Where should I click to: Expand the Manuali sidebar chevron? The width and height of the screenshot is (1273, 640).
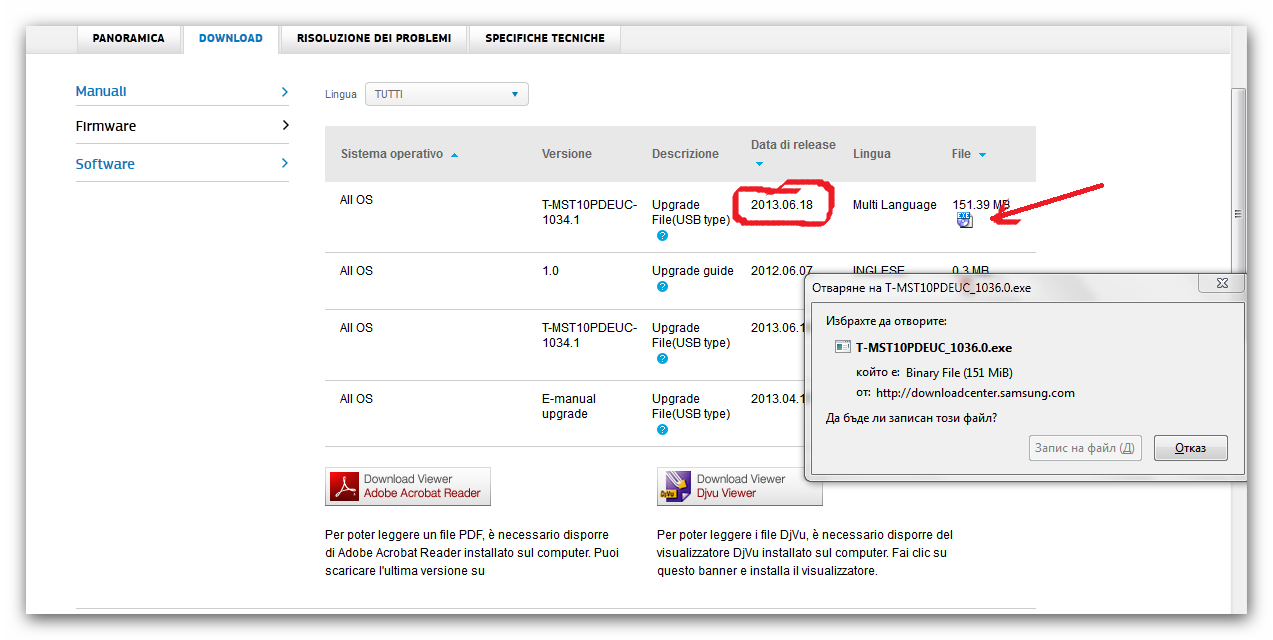285,92
